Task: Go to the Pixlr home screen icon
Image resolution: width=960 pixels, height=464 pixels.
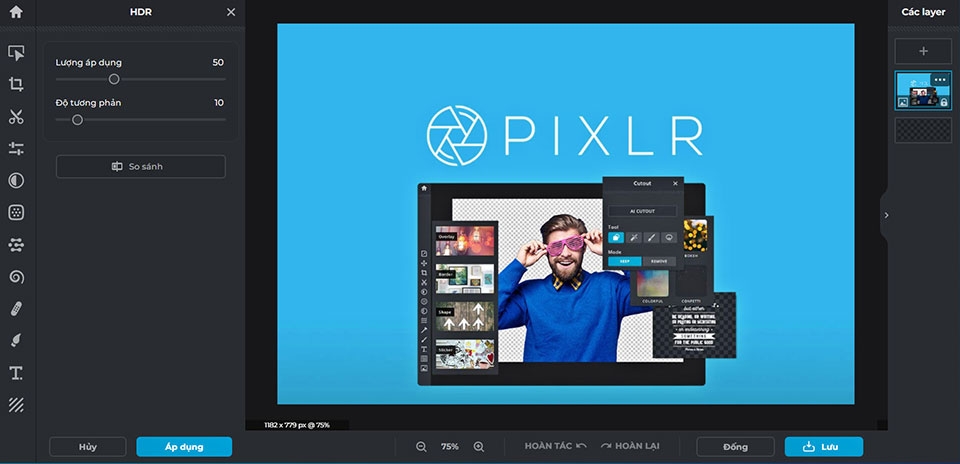Action: pyautogui.click(x=16, y=12)
